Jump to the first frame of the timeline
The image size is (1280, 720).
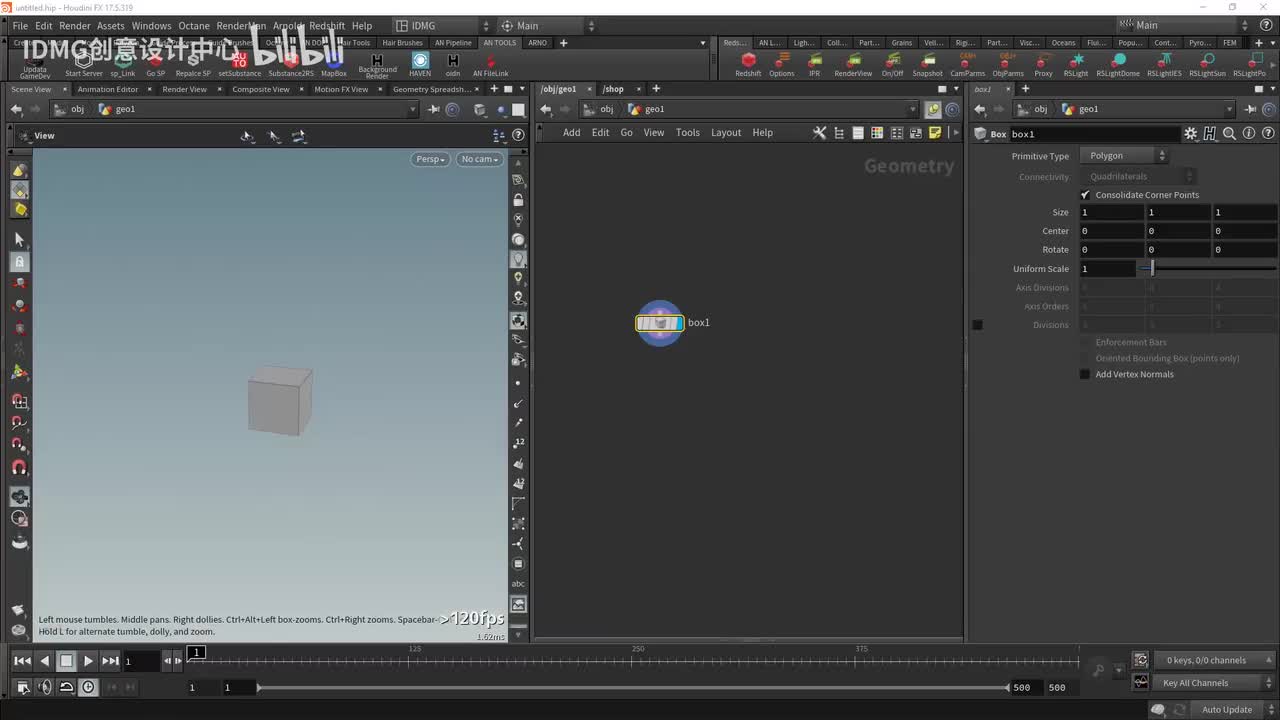pyautogui.click(x=22, y=661)
